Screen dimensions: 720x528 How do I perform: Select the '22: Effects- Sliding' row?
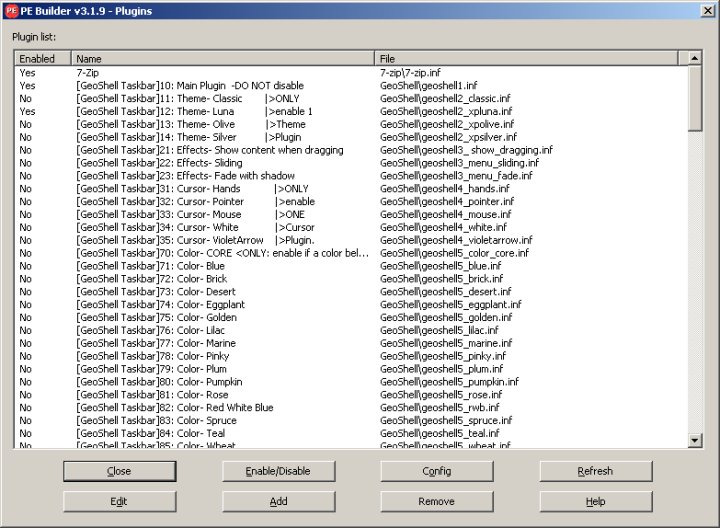[351, 163]
